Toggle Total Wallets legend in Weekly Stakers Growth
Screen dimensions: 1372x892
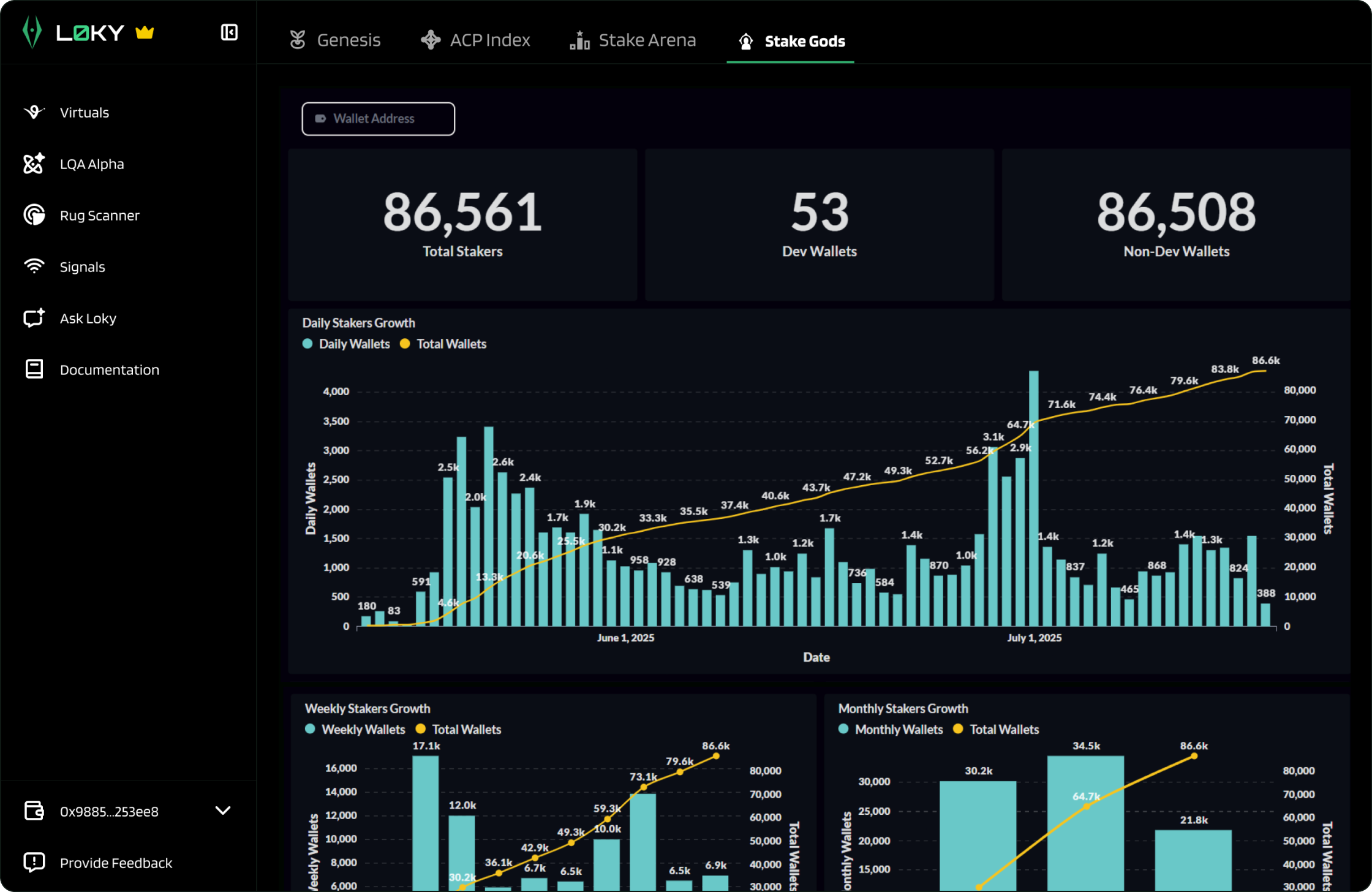coord(459,729)
